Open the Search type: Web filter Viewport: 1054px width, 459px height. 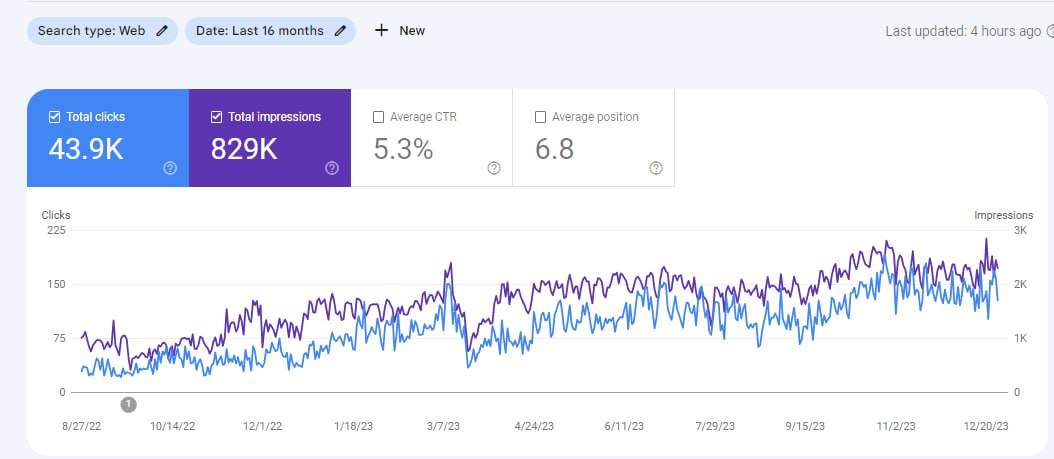click(x=91, y=31)
